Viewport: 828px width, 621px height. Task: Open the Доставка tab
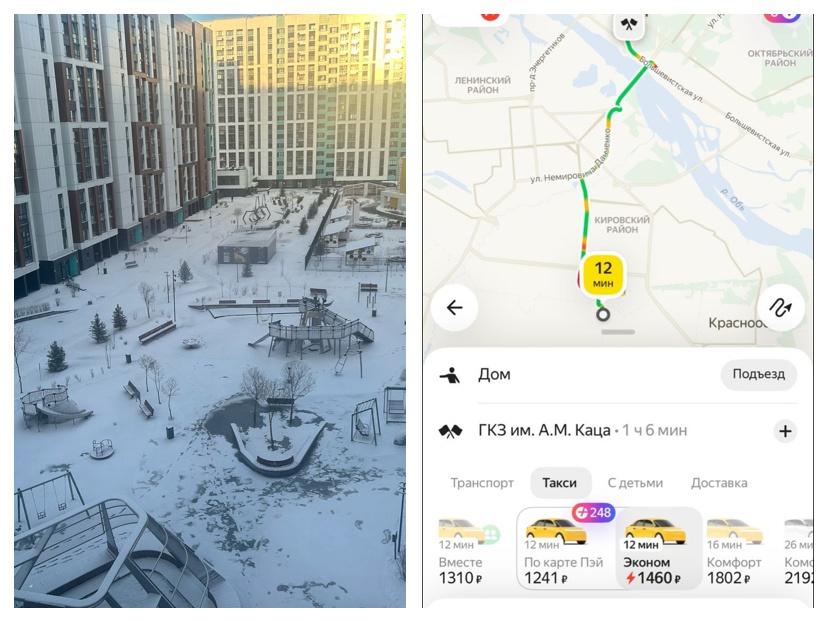(x=719, y=483)
